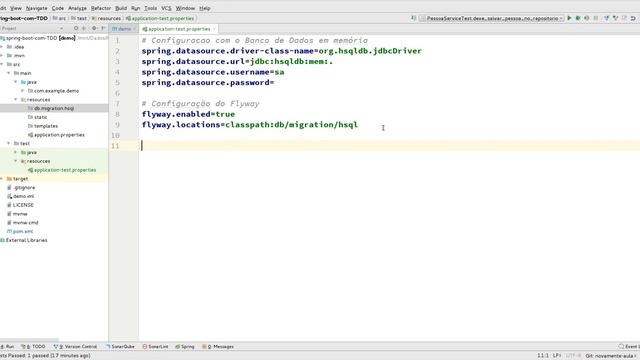
Task: Open the View menu
Action: pos(16,8)
